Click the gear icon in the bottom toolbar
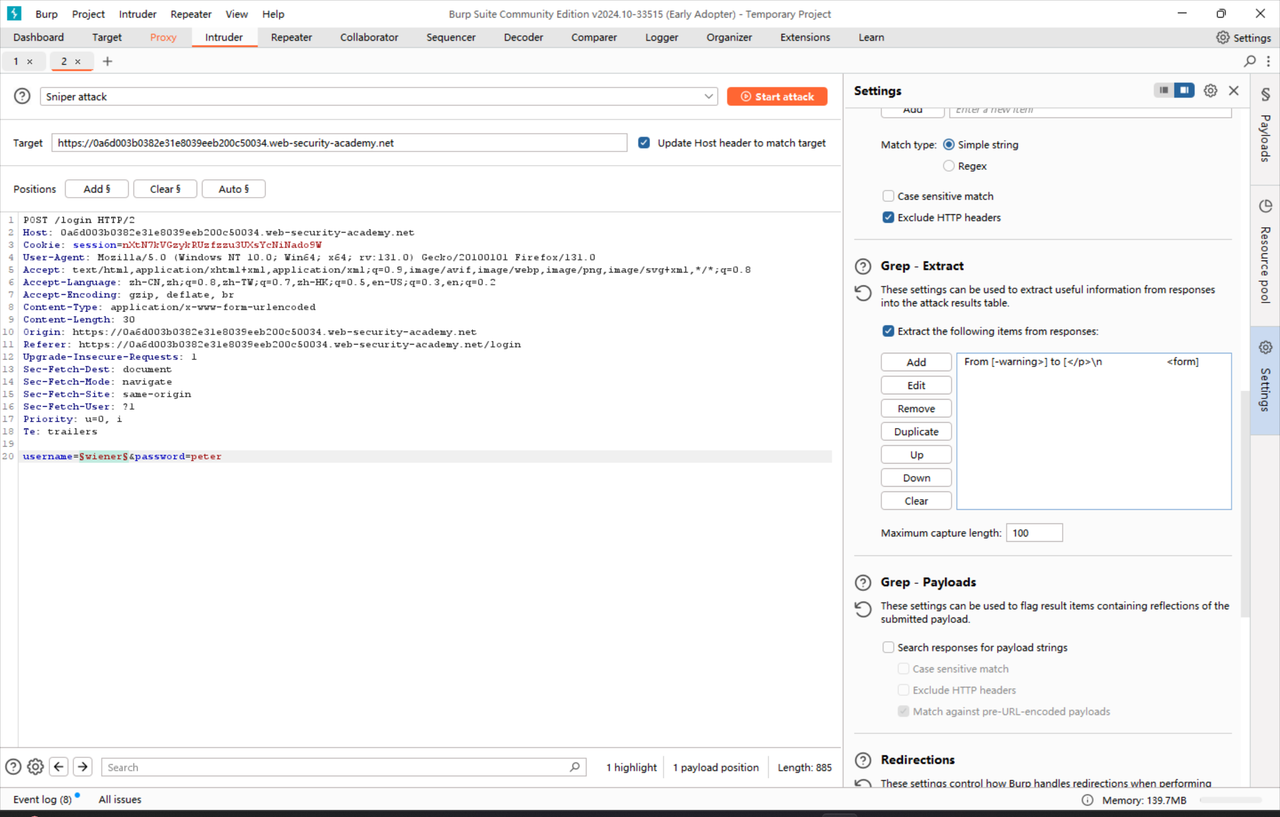1280x817 pixels. [x=35, y=766]
